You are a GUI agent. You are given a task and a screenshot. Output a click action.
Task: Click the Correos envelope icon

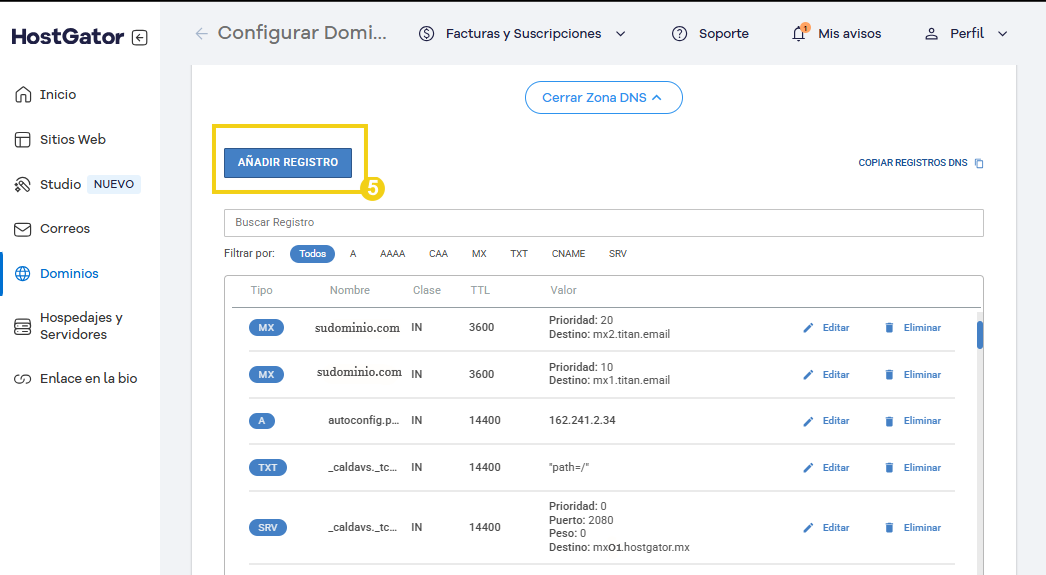(x=23, y=229)
